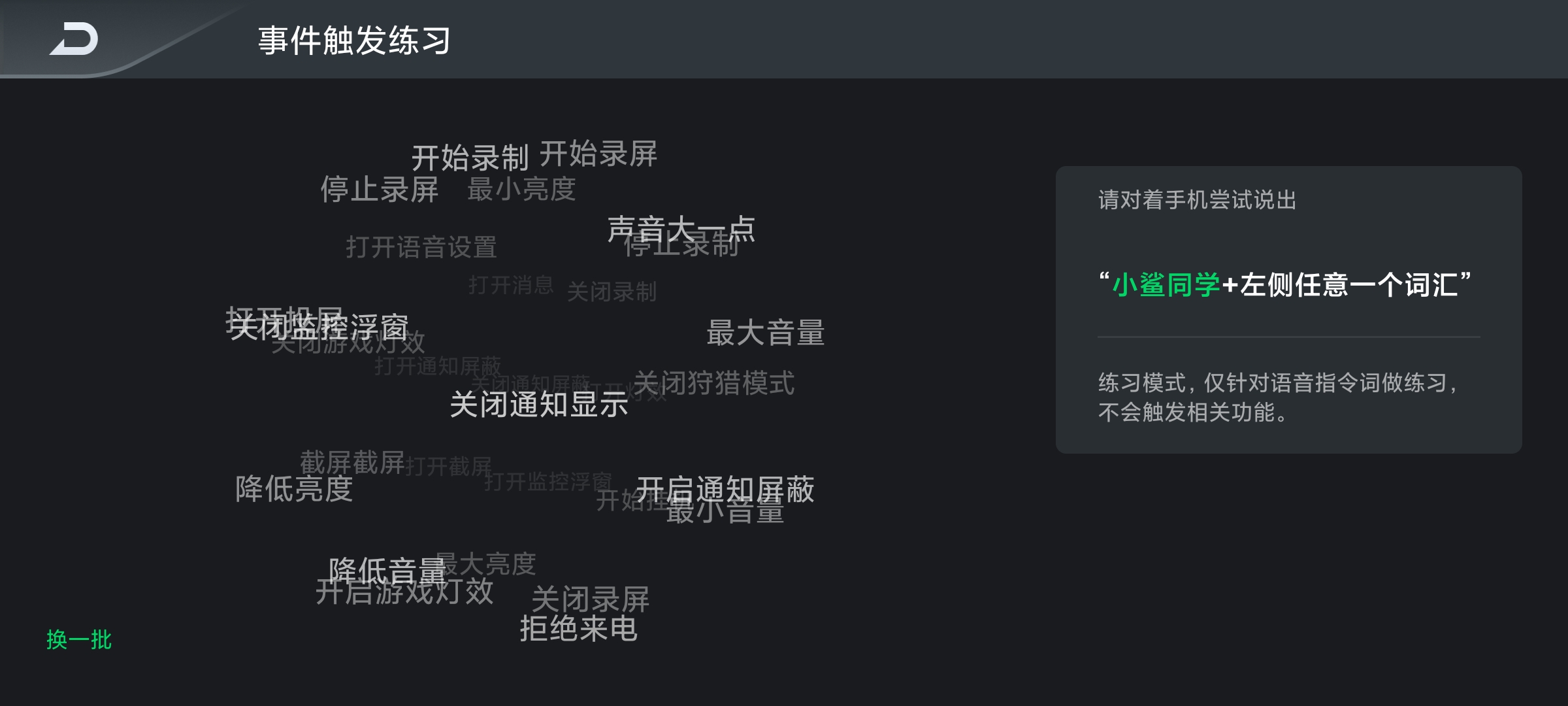Select the 打开语音设置 phrase

point(421,247)
